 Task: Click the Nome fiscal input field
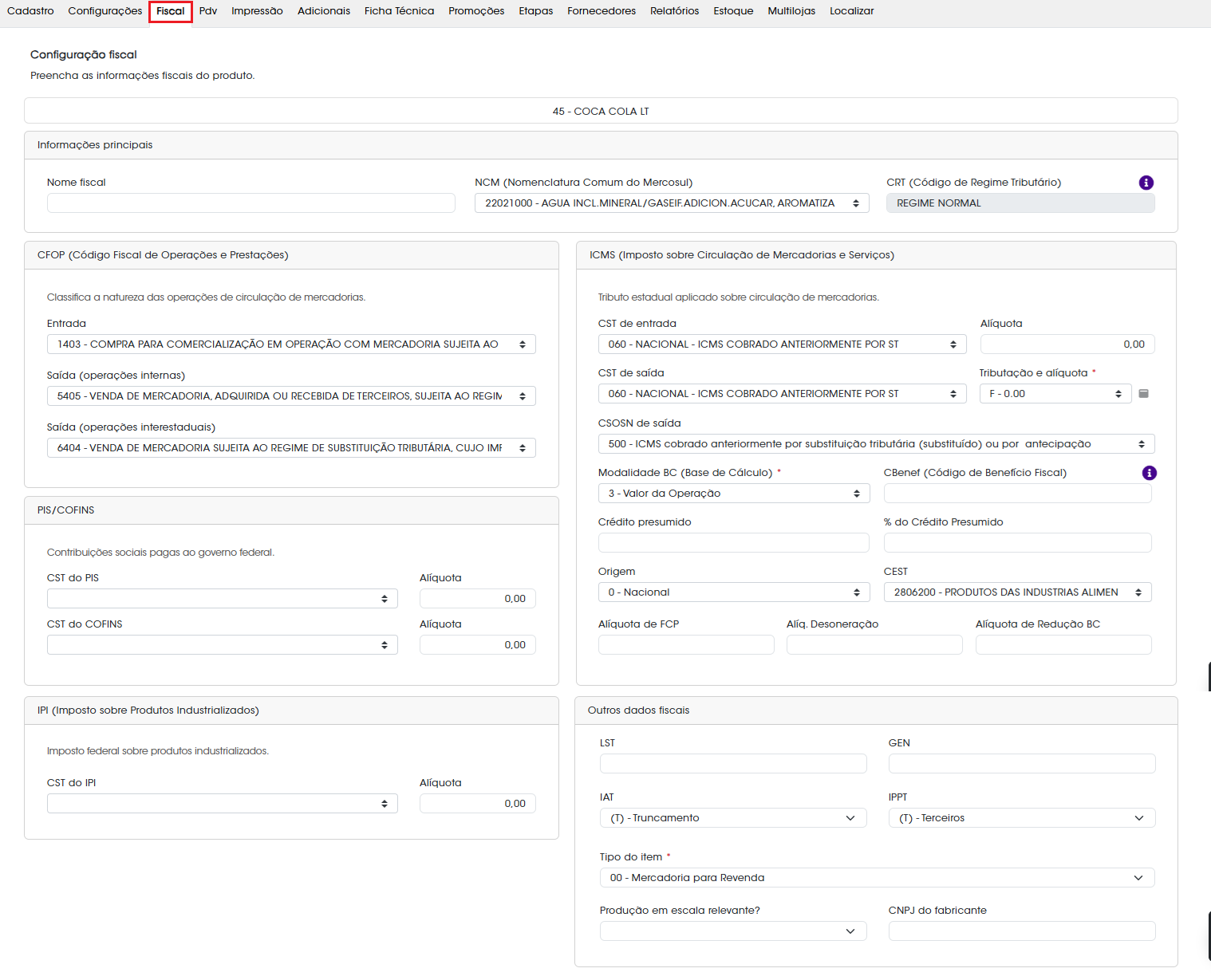(250, 203)
